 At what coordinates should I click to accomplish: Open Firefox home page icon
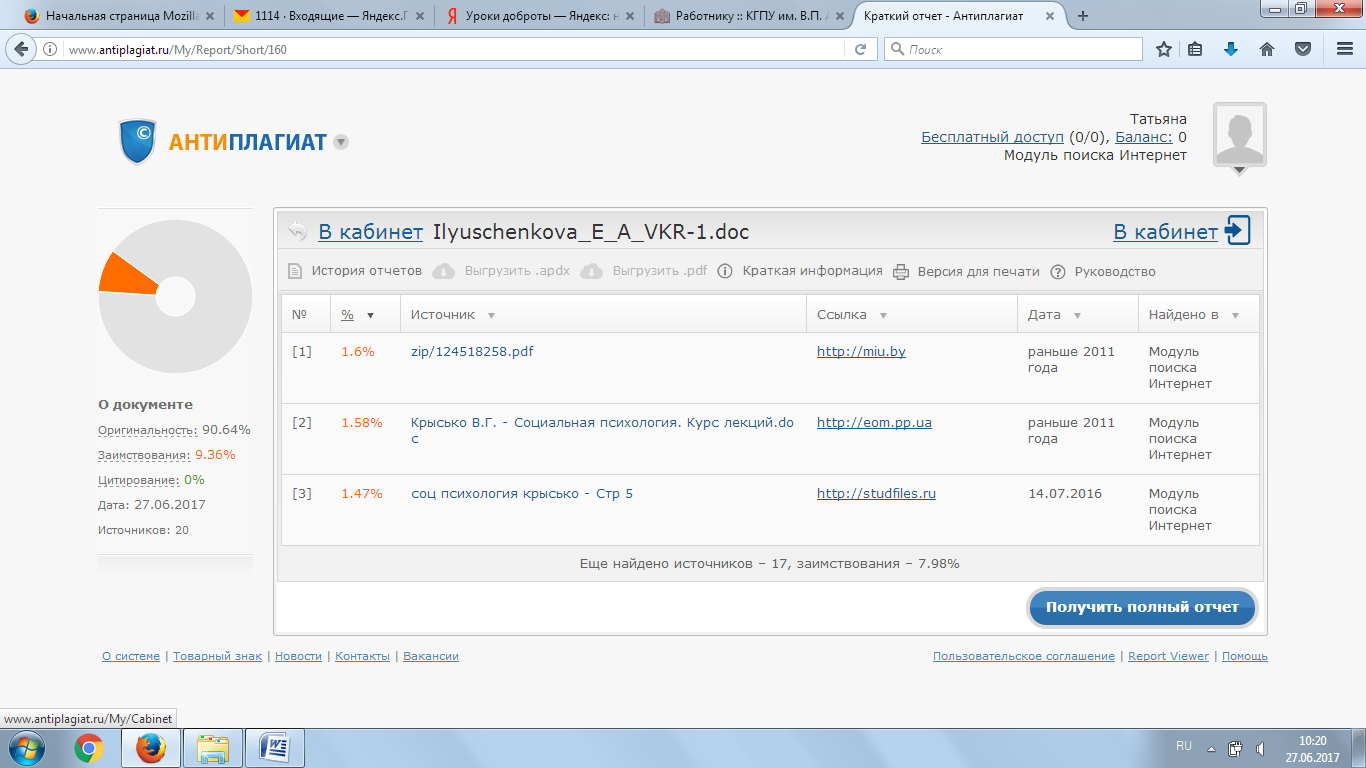click(x=1266, y=49)
